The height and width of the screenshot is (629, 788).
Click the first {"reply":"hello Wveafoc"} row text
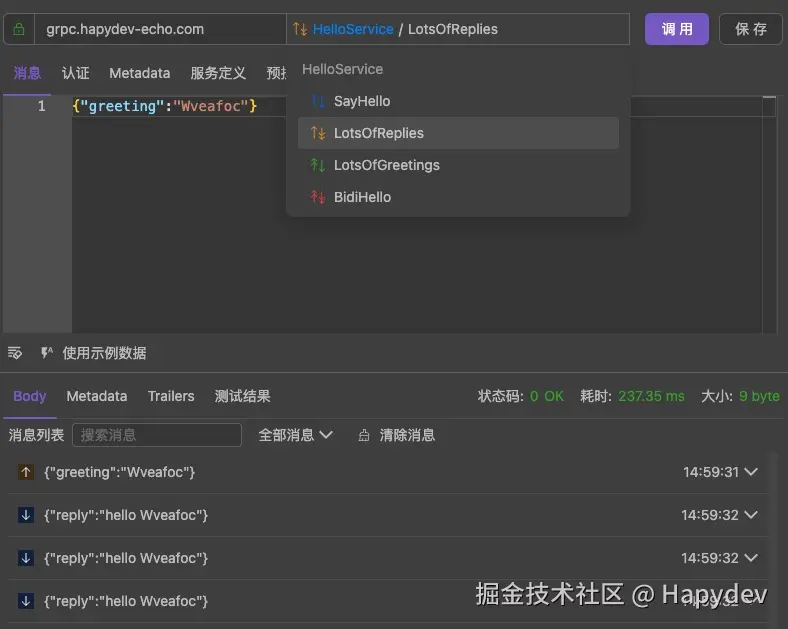coord(126,515)
